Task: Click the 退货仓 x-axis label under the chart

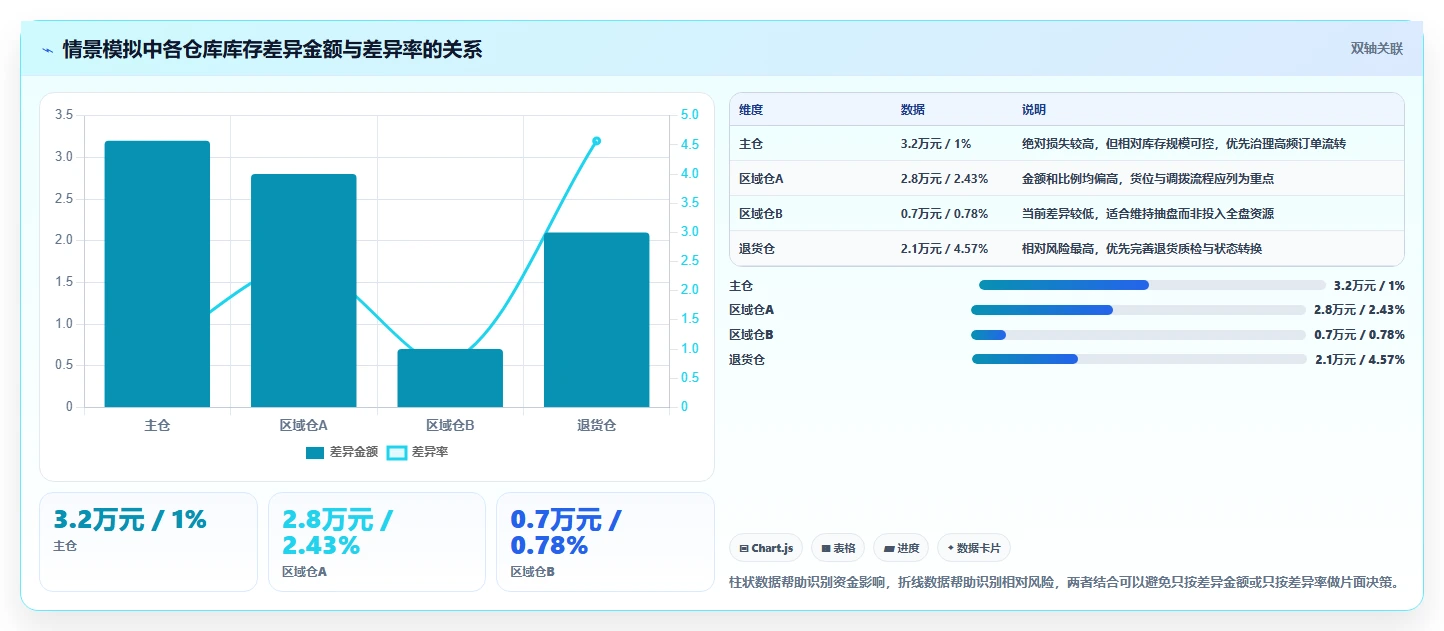Action: pos(596,425)
